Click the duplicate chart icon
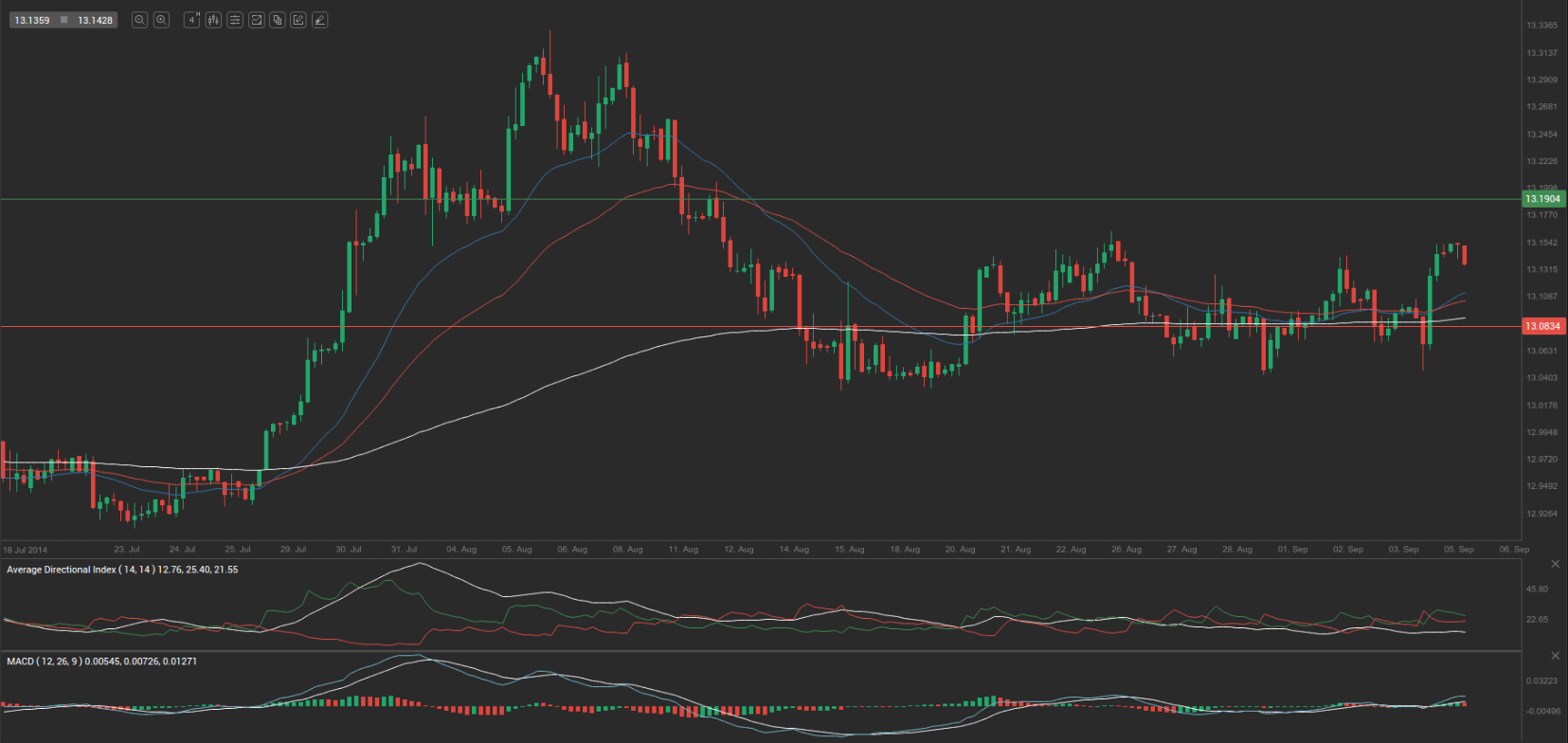This screenshot has width=1568, height=743. click(278, 20)
